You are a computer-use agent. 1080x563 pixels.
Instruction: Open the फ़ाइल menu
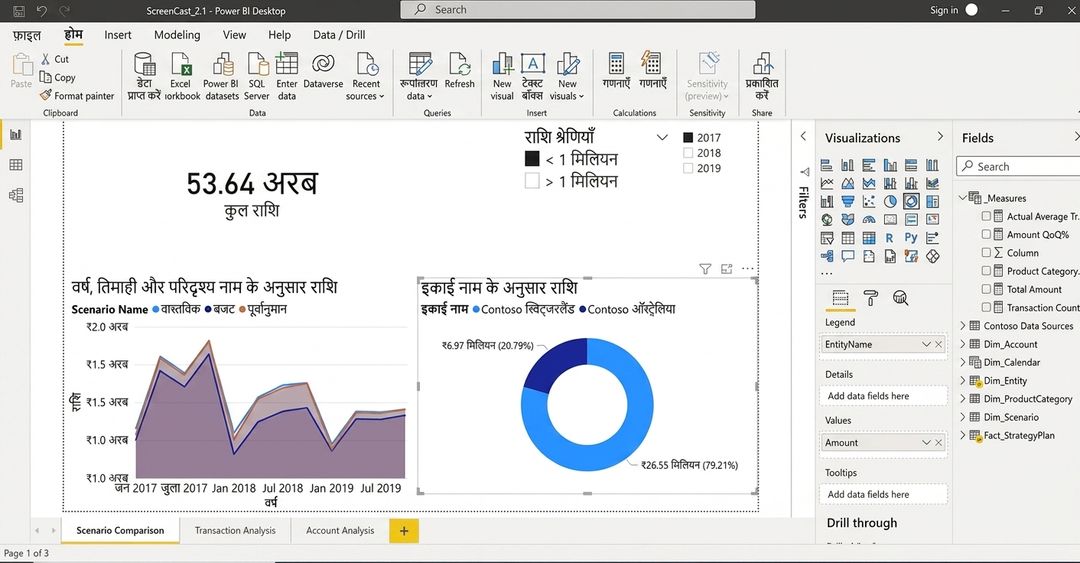[27, 35]
